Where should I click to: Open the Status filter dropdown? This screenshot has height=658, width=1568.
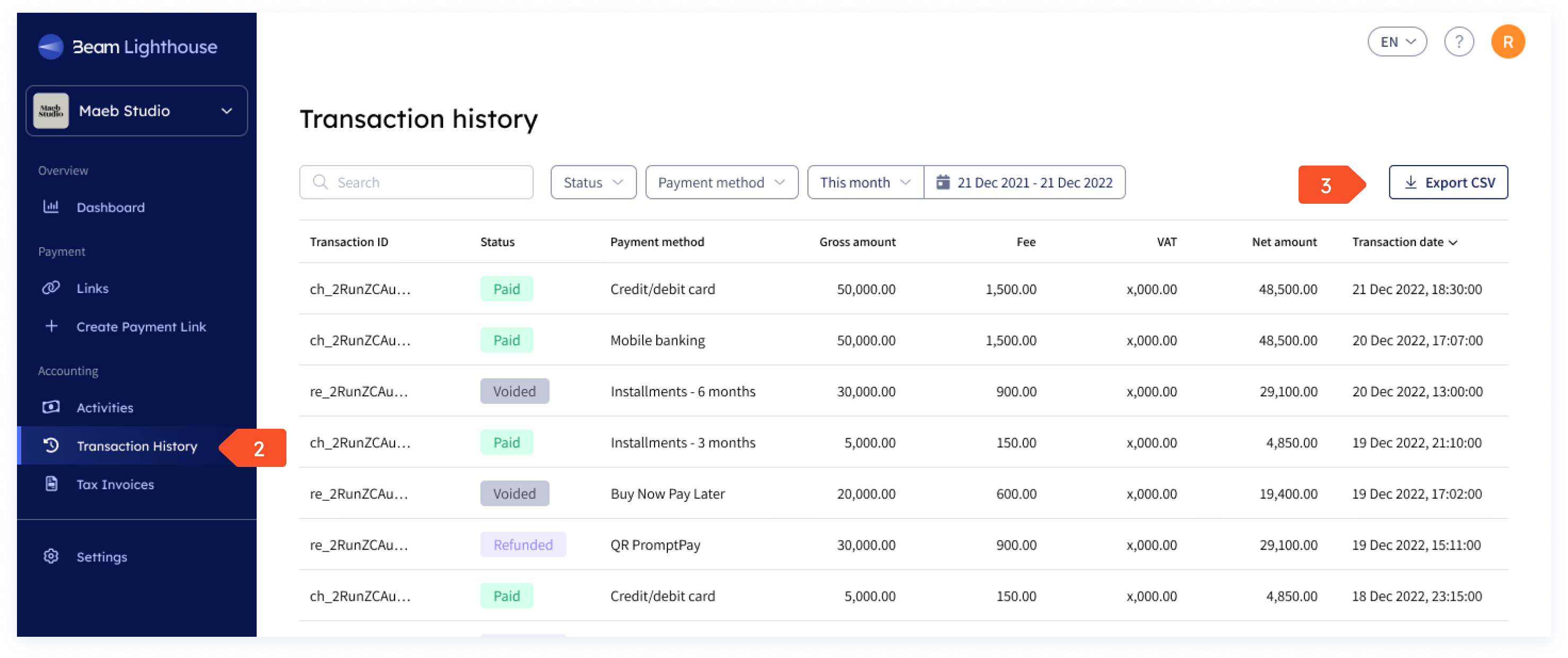pos(593,182)
